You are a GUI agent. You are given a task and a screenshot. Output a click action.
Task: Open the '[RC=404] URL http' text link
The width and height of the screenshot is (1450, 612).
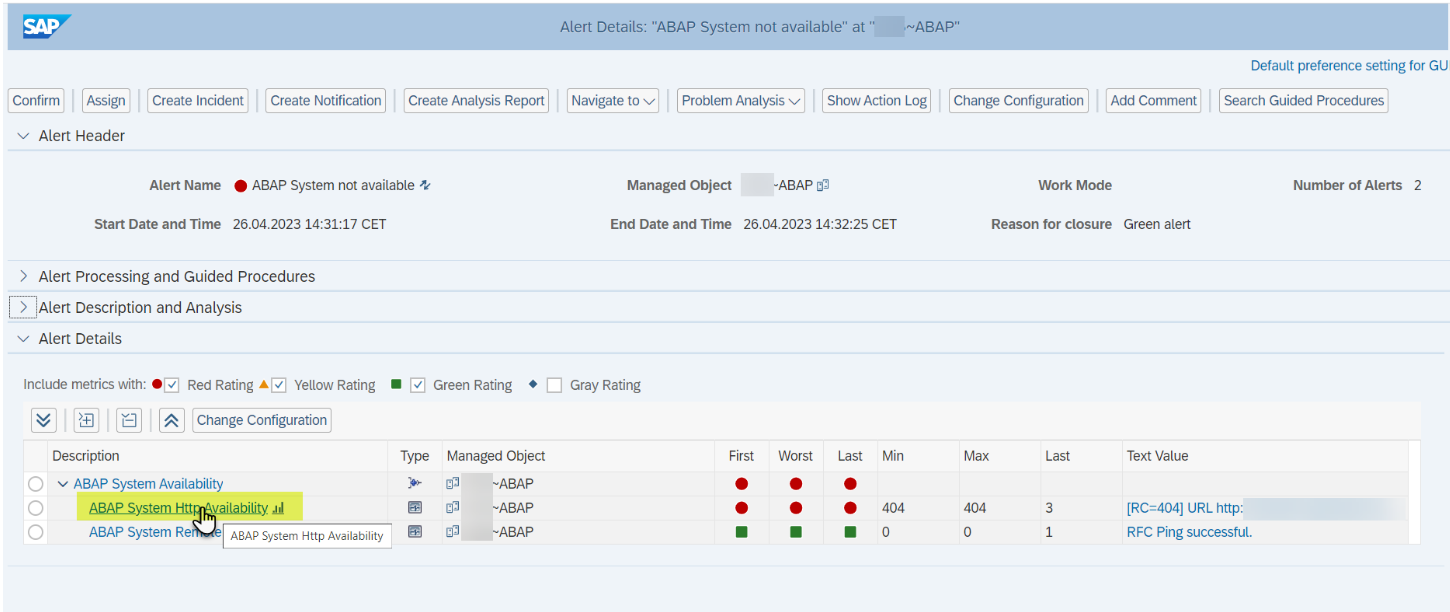(1184, 508)
